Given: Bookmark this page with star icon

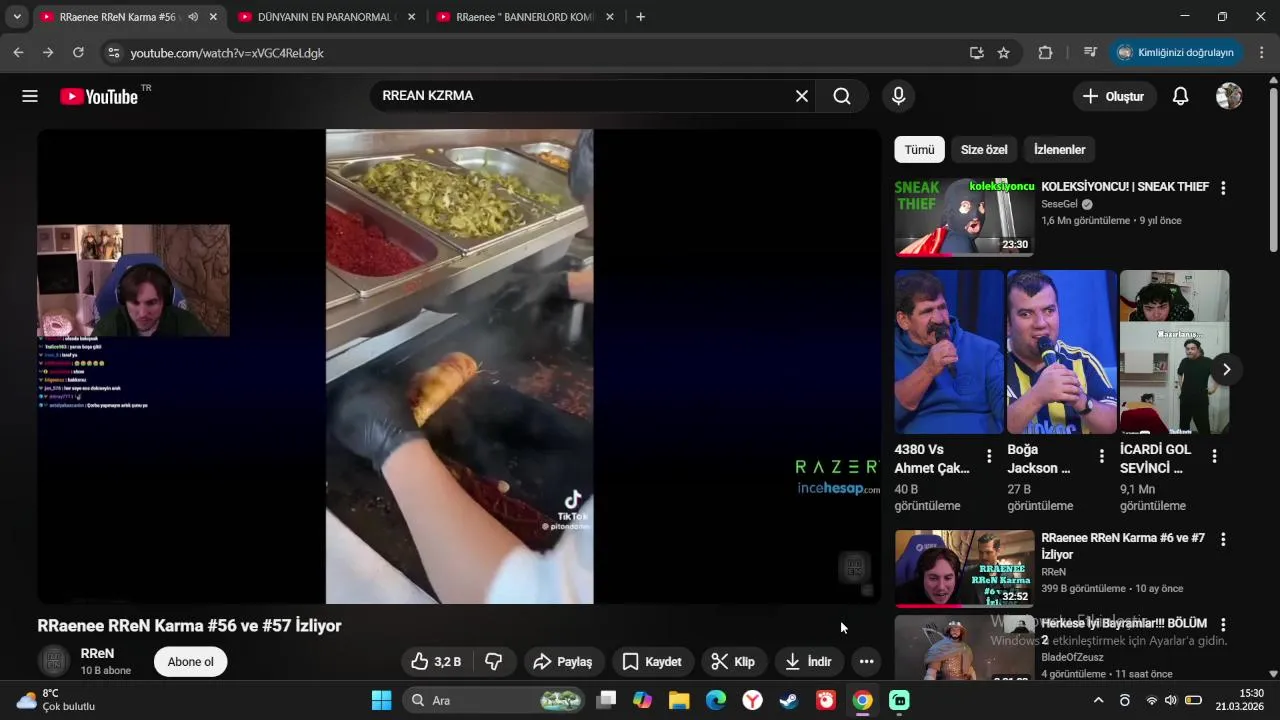Looking at the screenshot, I should [1004, 53].
